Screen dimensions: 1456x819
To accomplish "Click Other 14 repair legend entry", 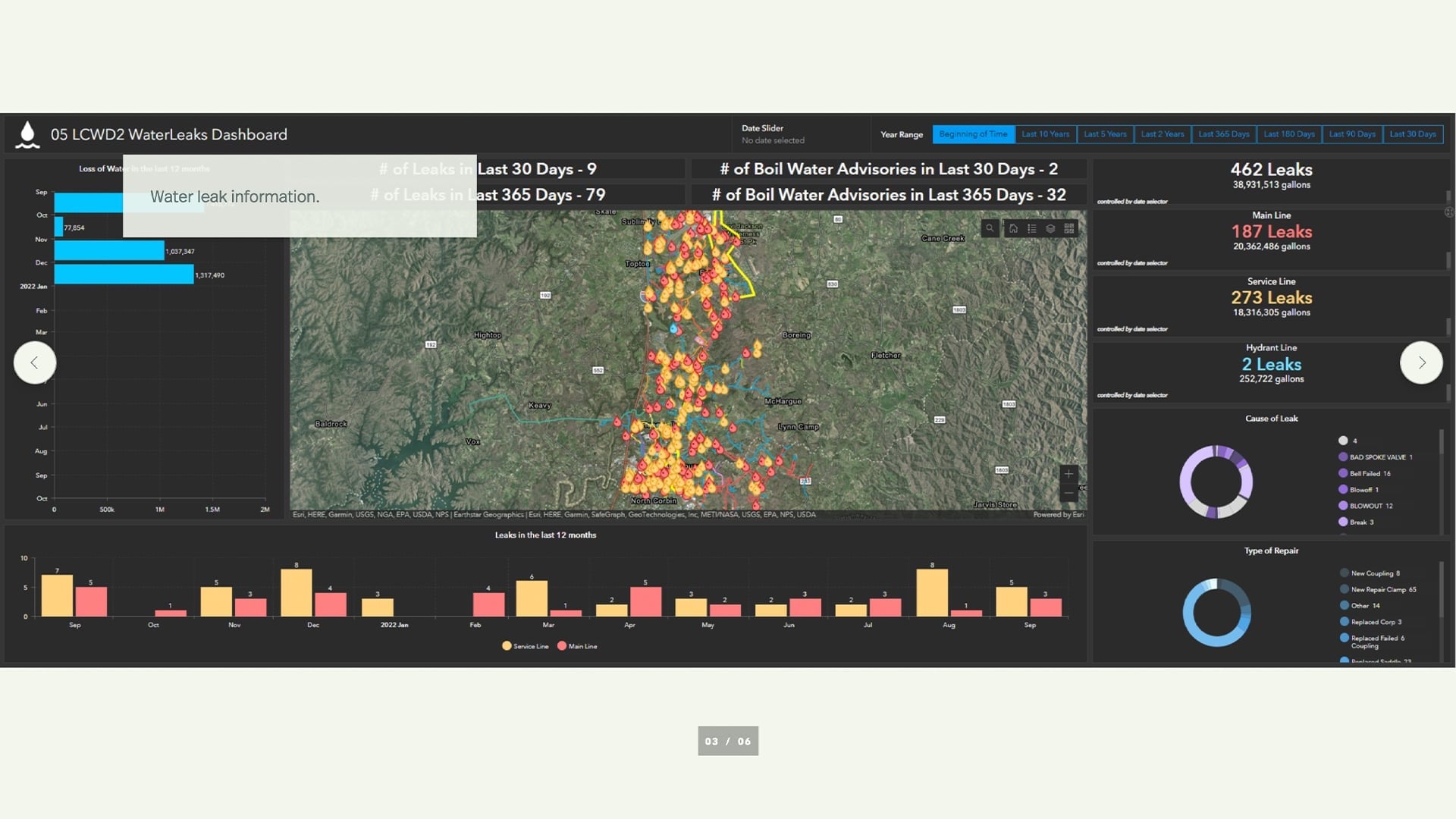I will tap(1360, 605).
